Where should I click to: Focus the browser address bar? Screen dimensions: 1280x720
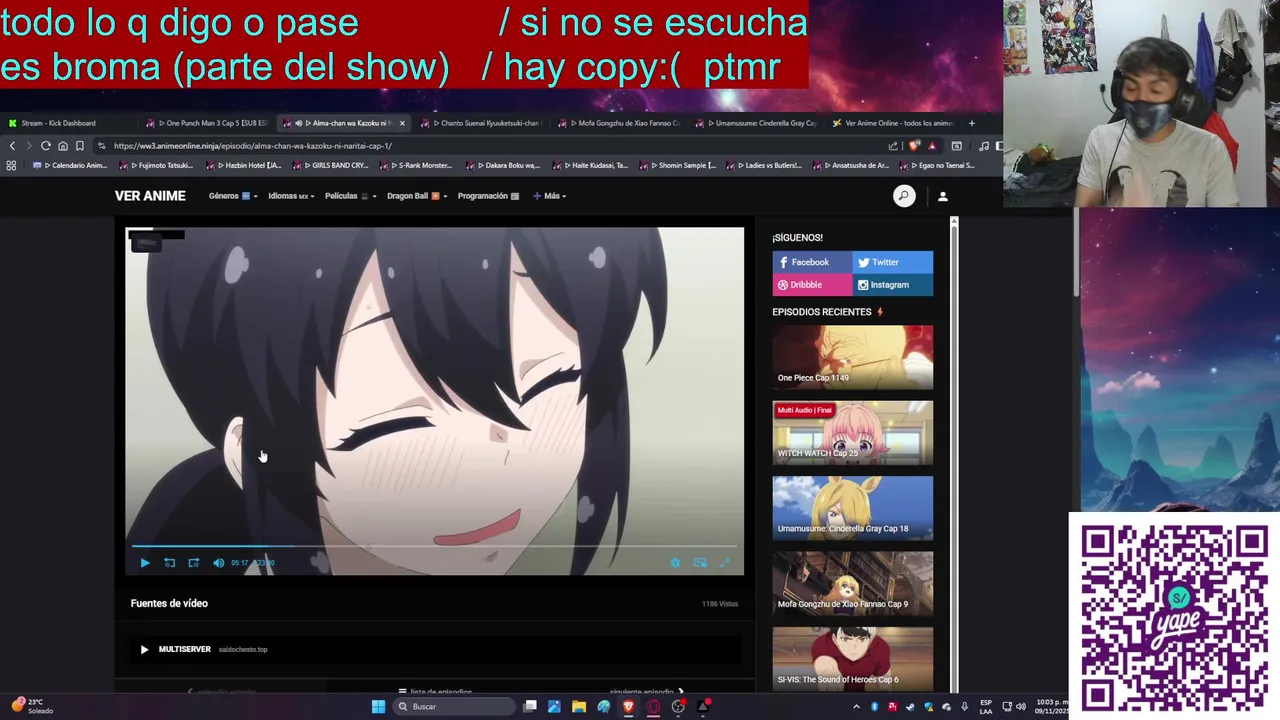click(x=490, y=146)
